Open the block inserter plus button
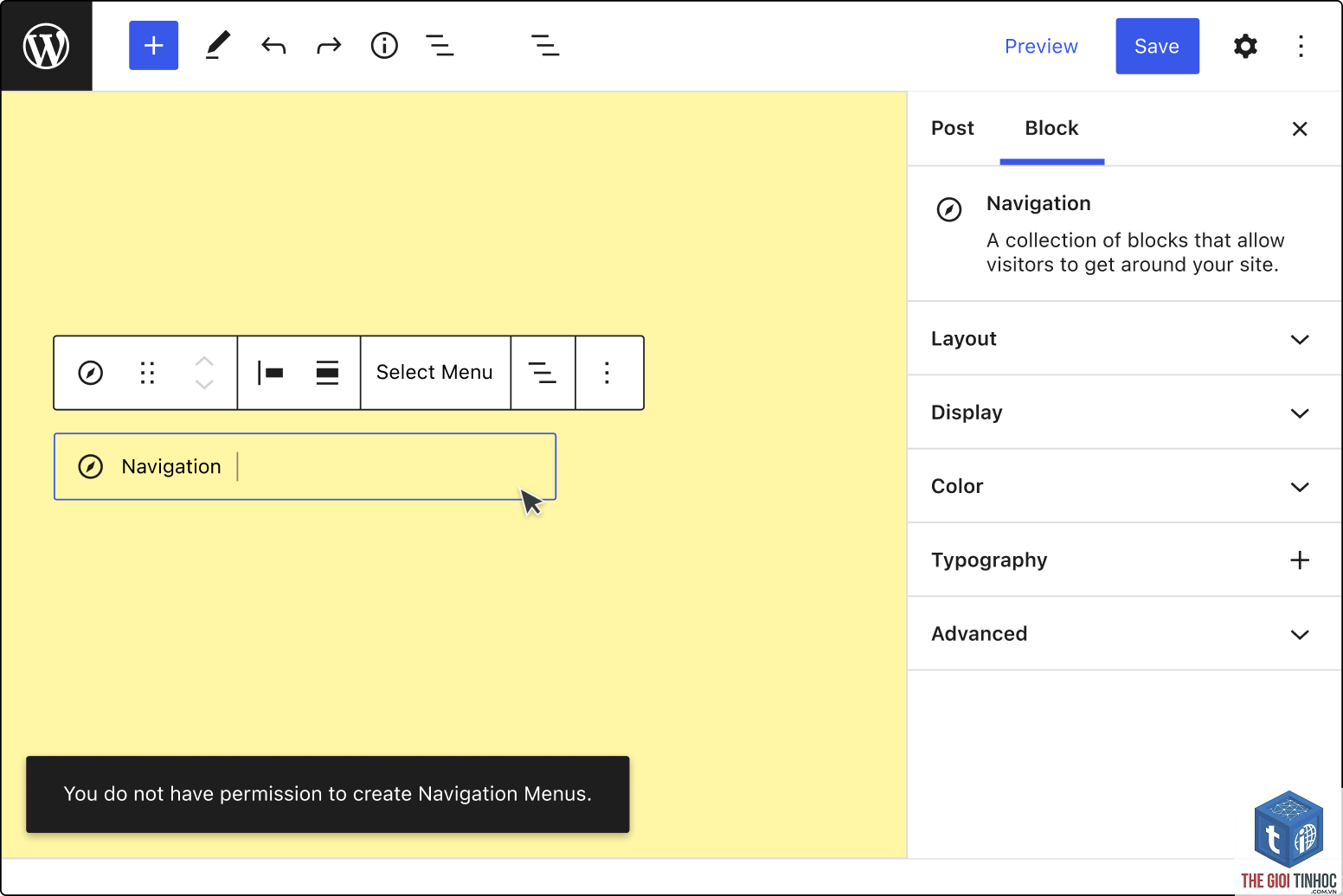 pos(153,46)
